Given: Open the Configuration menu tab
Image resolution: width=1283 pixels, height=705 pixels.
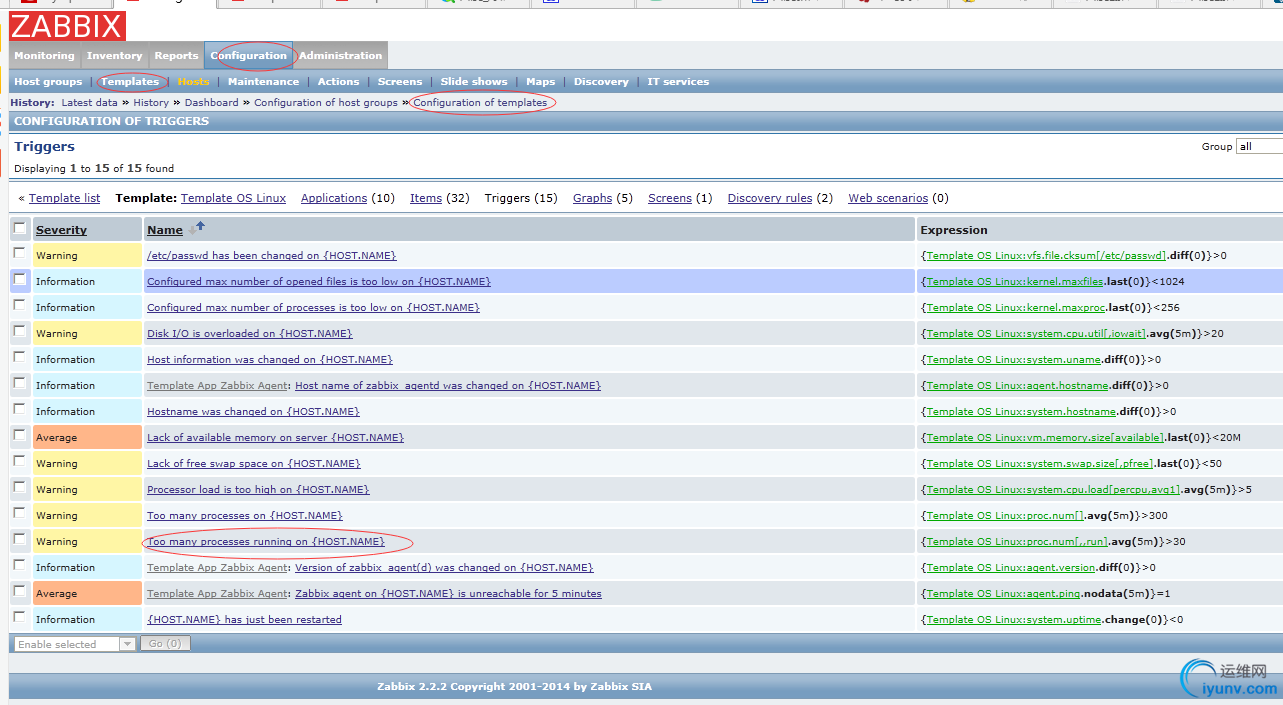Looking at the screenshot, I should click(249, 56).
